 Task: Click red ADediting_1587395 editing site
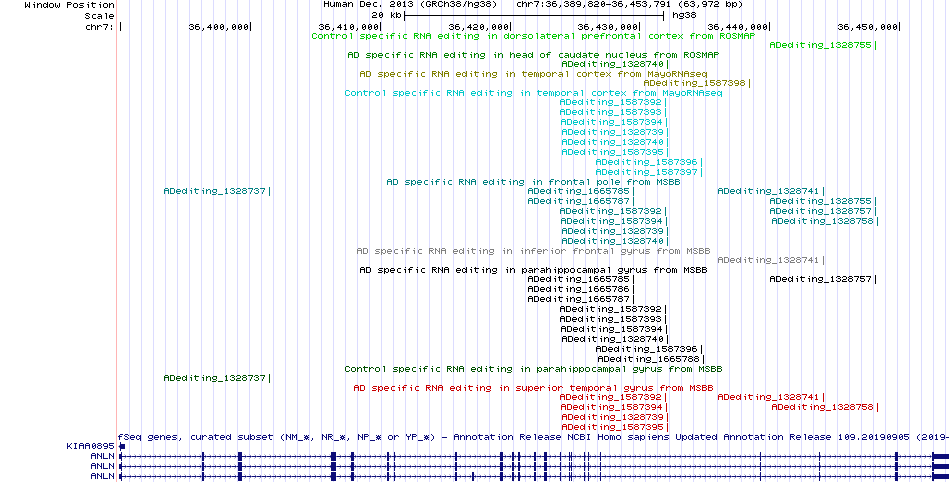click(x=611, y=427)
